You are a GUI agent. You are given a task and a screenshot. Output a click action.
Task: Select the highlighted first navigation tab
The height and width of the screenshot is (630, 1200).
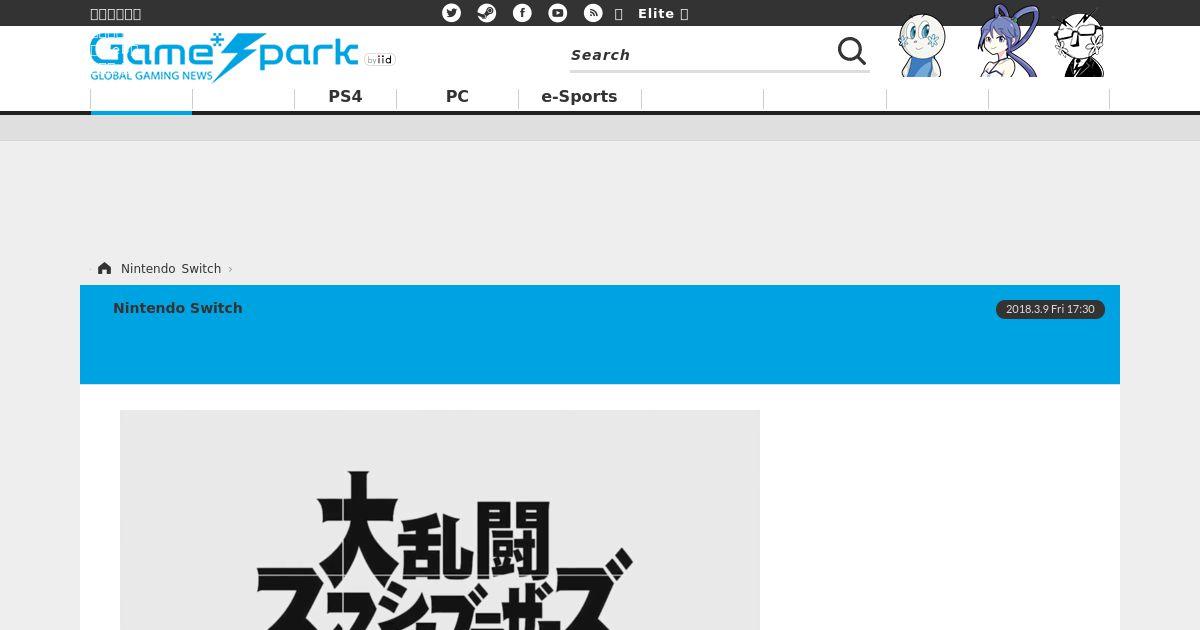[x=141, y=99]
